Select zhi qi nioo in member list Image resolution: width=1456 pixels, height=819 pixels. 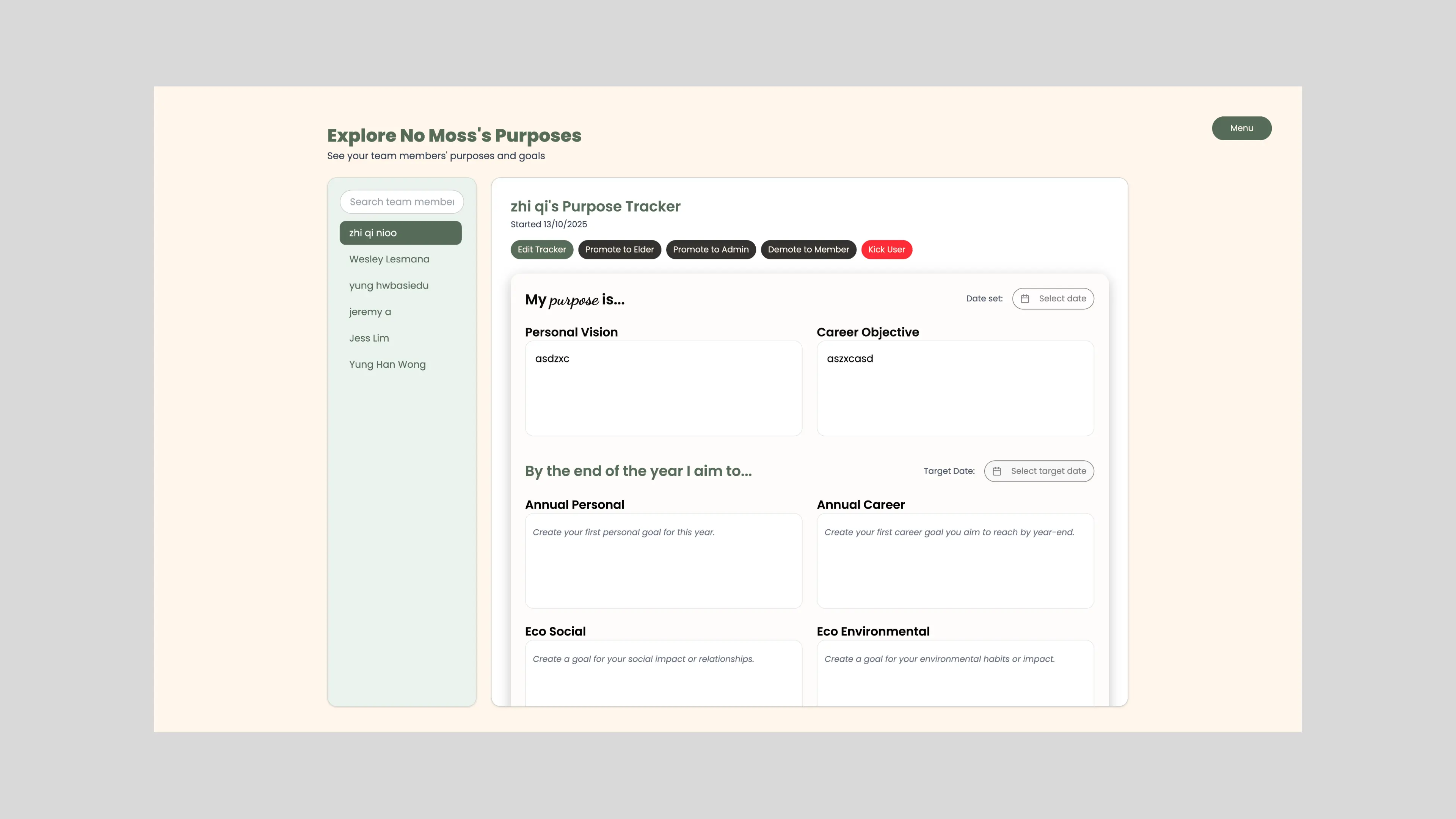pos(400,233)
